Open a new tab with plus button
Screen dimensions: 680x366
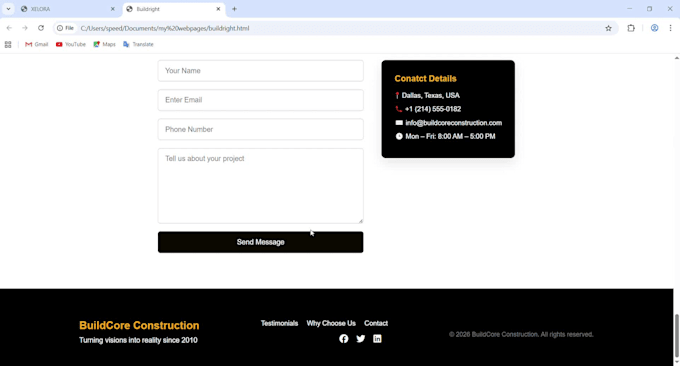[x=234, y=9]
